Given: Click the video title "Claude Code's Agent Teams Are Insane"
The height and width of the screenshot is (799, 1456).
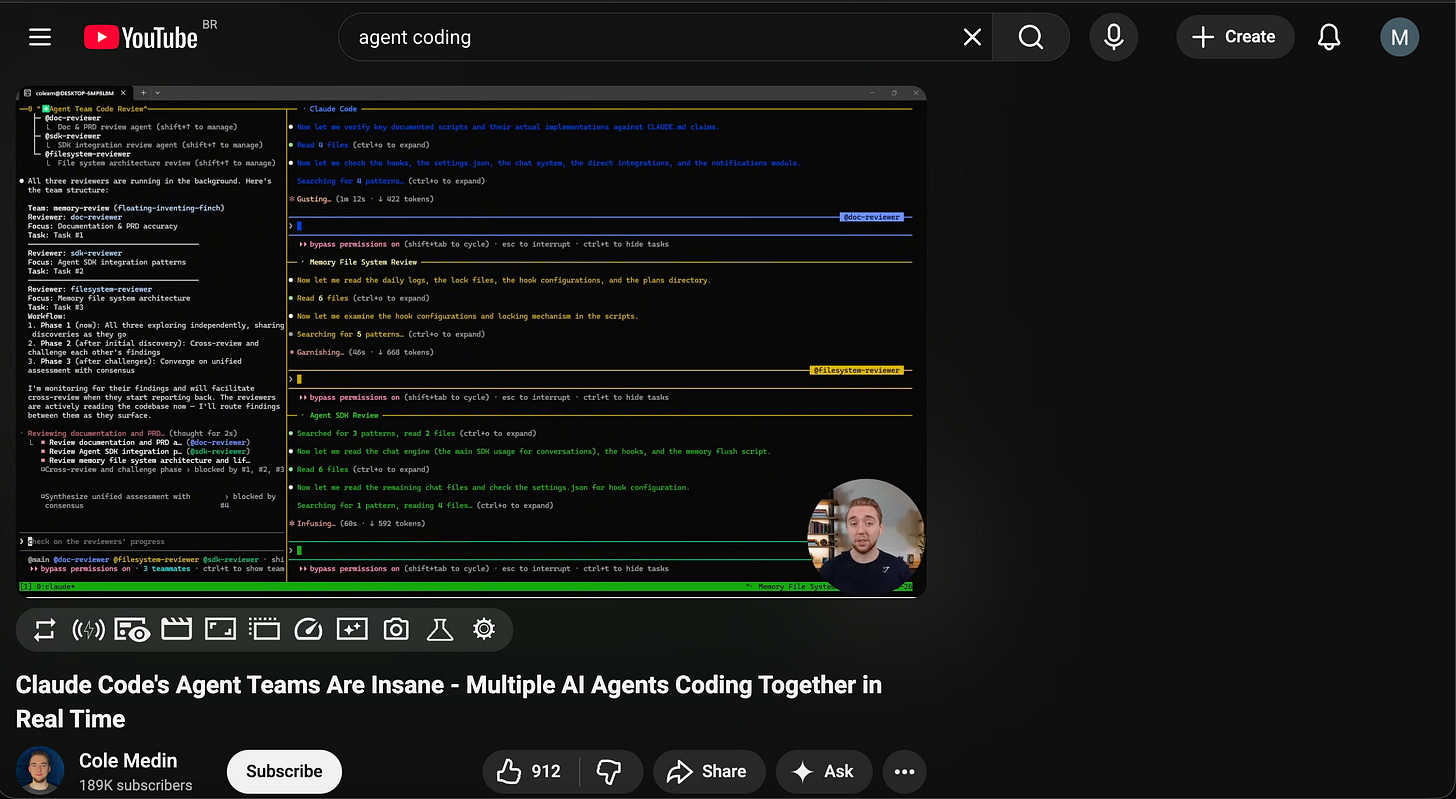Looking at the screenshot, I should [449, 702].
